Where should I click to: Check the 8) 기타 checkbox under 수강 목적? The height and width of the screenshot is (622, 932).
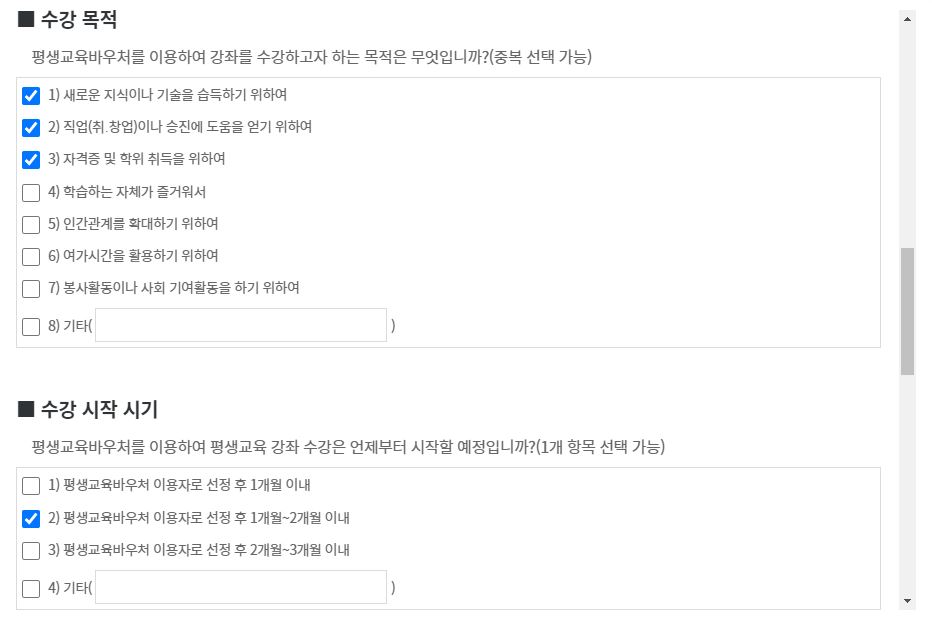pyautogui.click(x=31, y=327)
